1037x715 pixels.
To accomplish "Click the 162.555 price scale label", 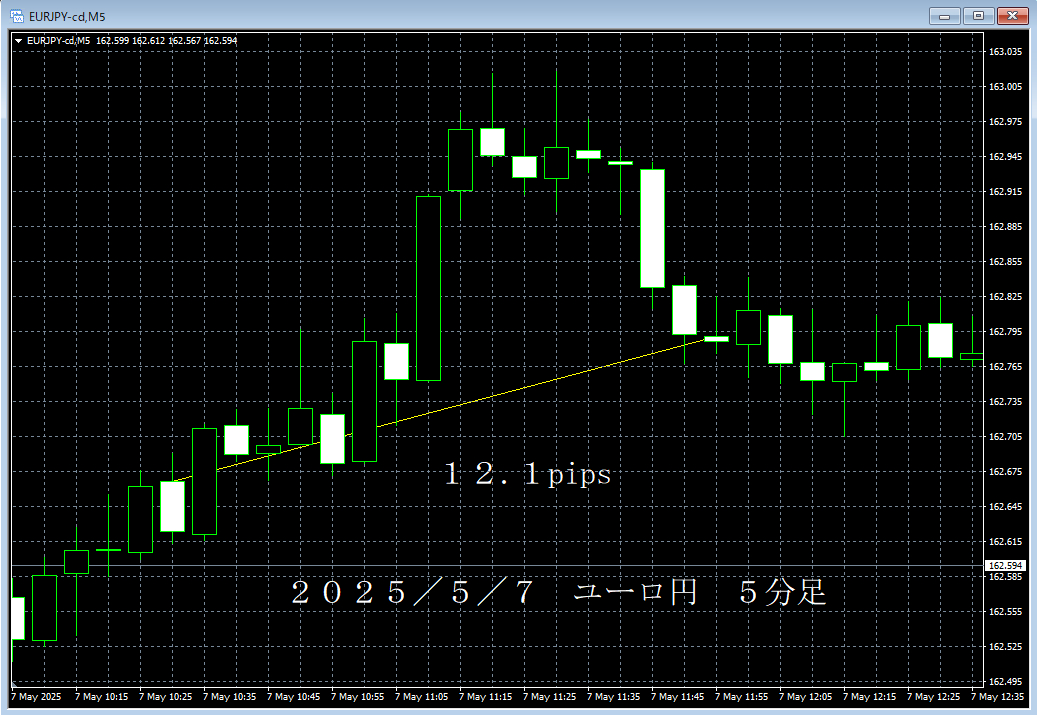I will coord(1005,612).
